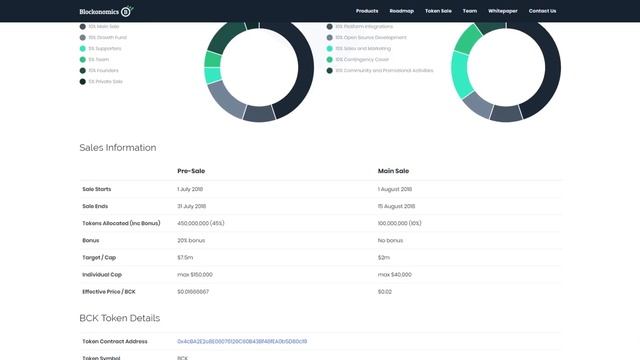Toggle the Growth Fund legend dot
This screenshot has width=640, height=360.
82,38
